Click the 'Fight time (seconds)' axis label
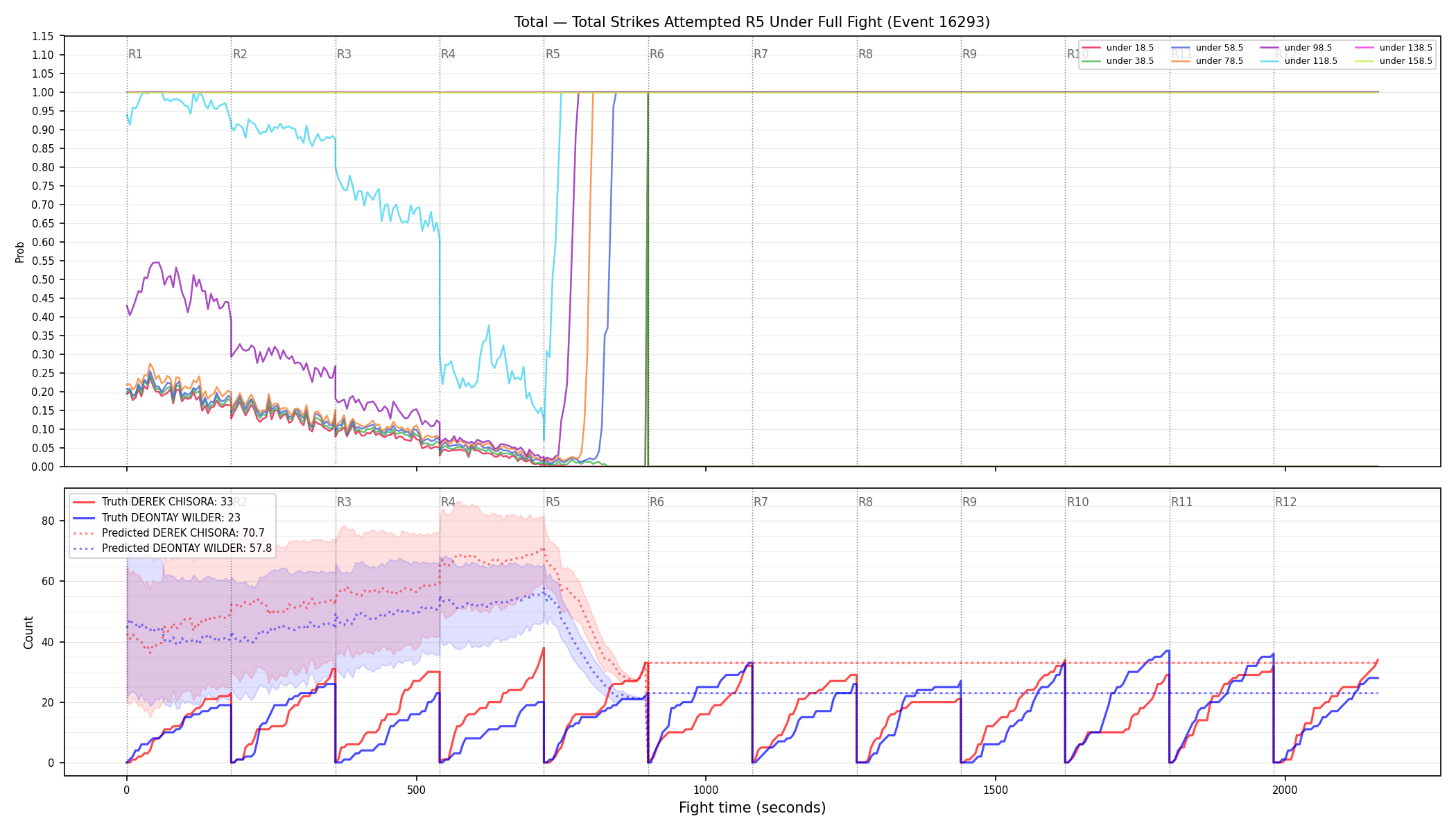Viewport: 1456px width, 832px height. pyautogui.click(x=752, y=808)
